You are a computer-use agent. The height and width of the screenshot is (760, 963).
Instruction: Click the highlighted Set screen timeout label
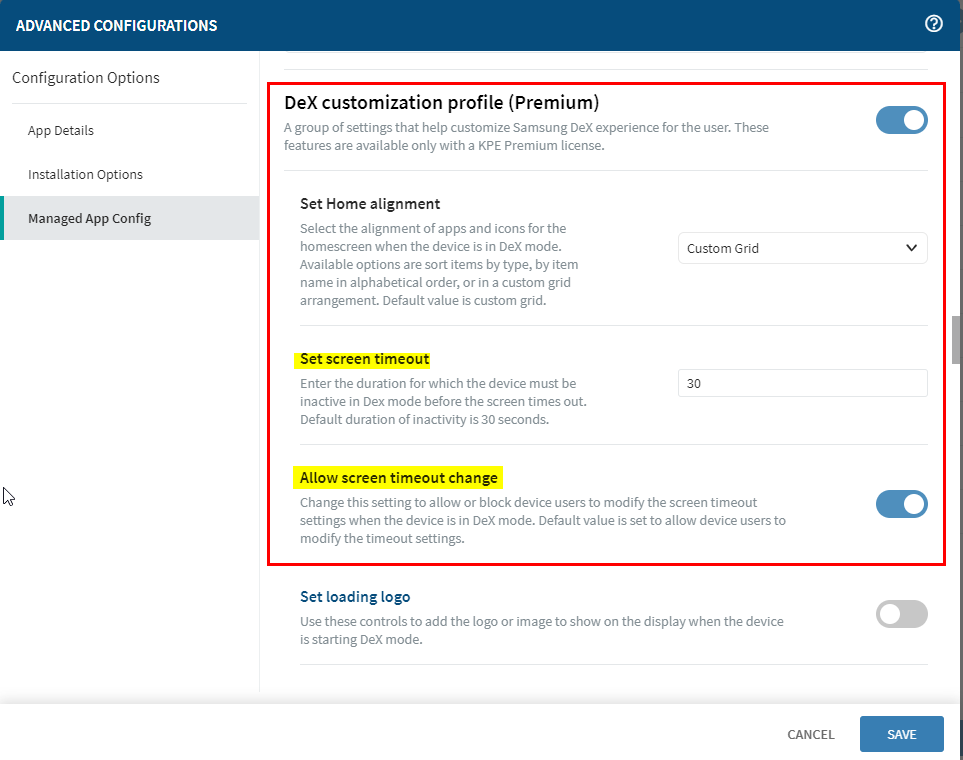pyautogui.click(x=364, y=359)
